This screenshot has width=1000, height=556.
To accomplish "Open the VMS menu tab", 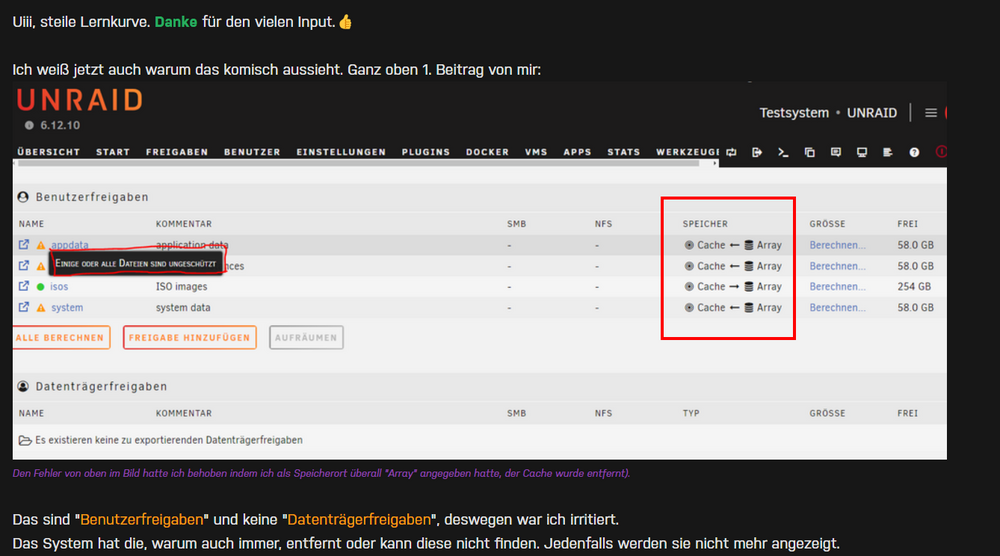I will point(536,152).
